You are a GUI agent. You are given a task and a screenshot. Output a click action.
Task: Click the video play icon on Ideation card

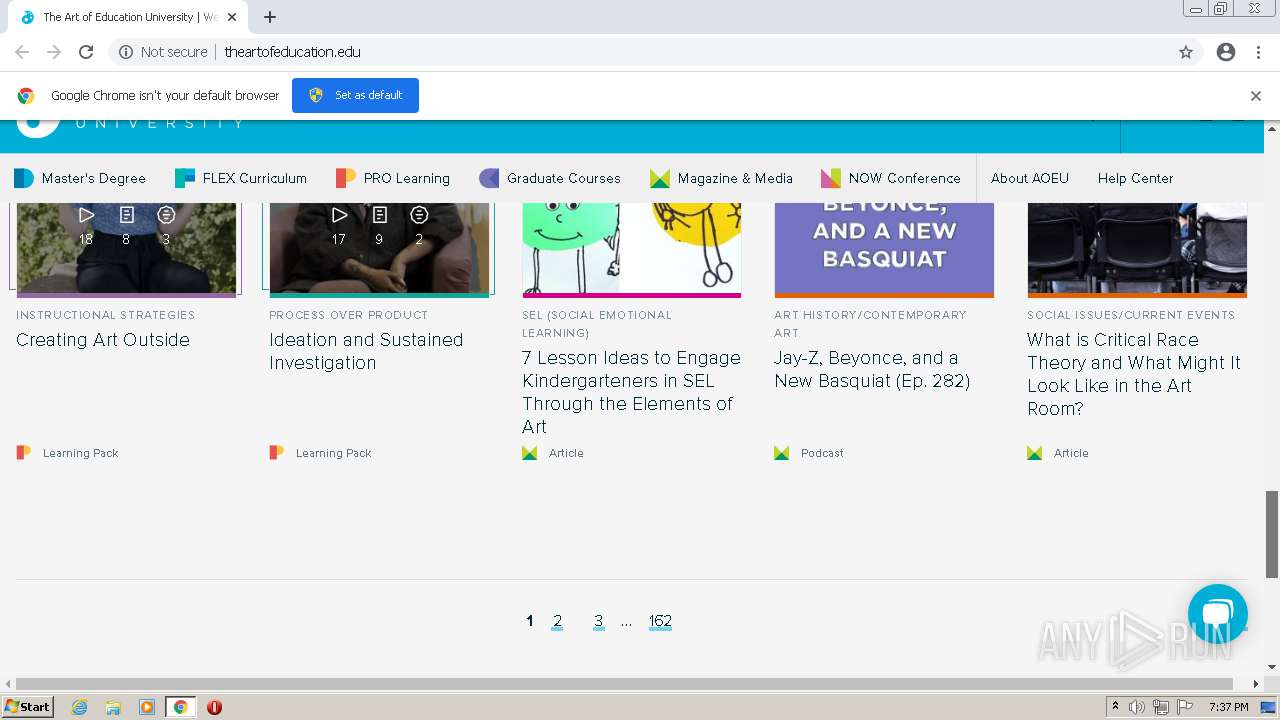pos(339,215)
